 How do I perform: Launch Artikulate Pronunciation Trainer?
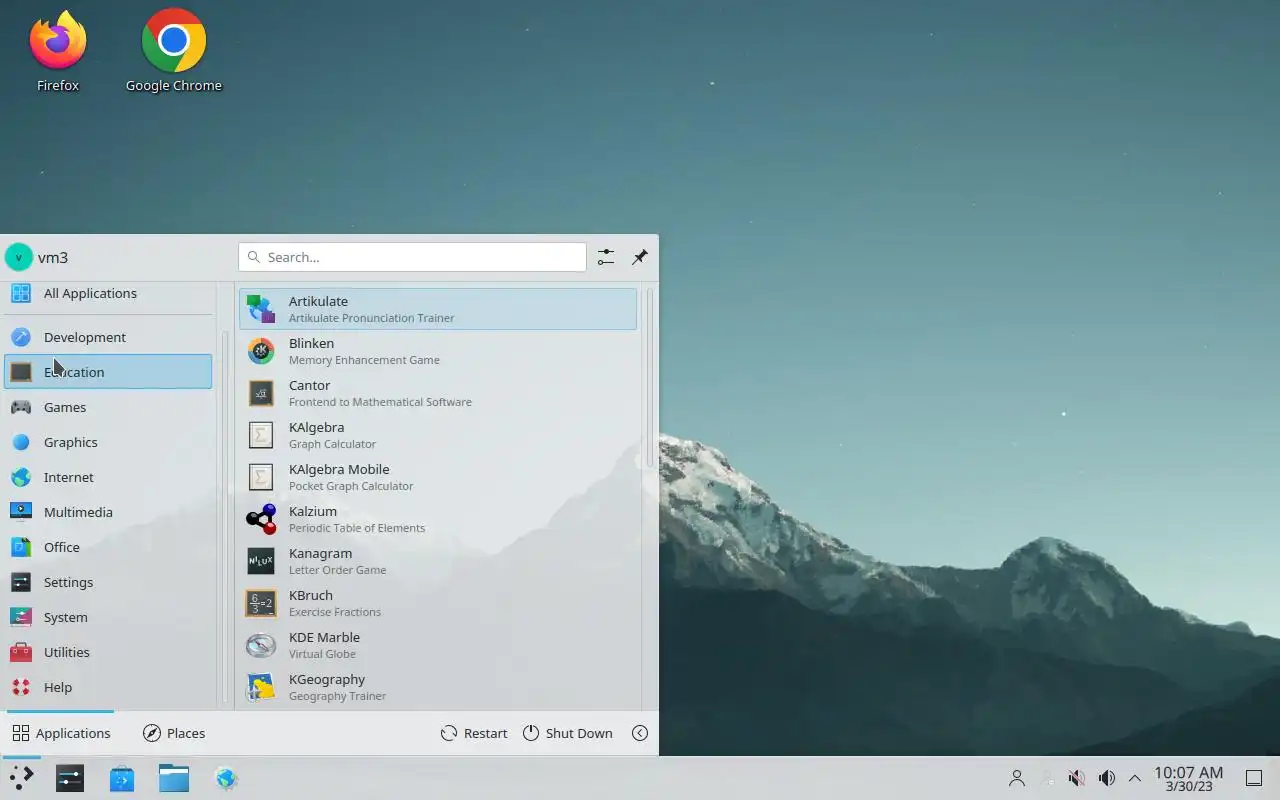[x=438, y=309]
